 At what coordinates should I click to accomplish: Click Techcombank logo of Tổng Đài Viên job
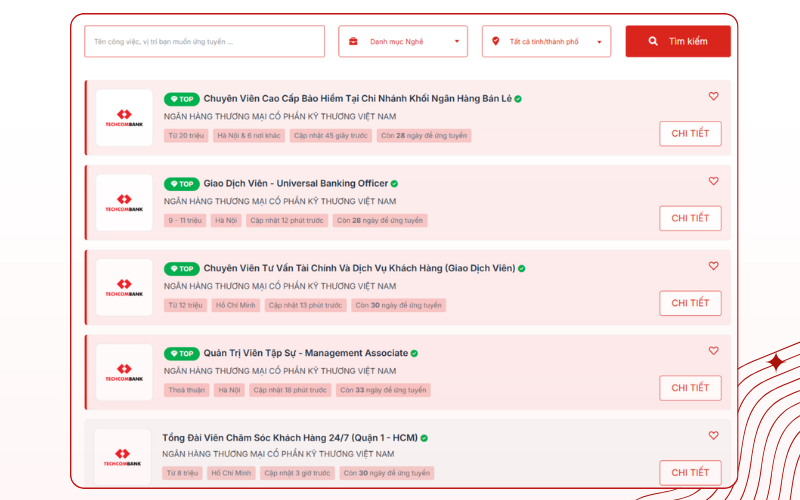click(122, 457)
